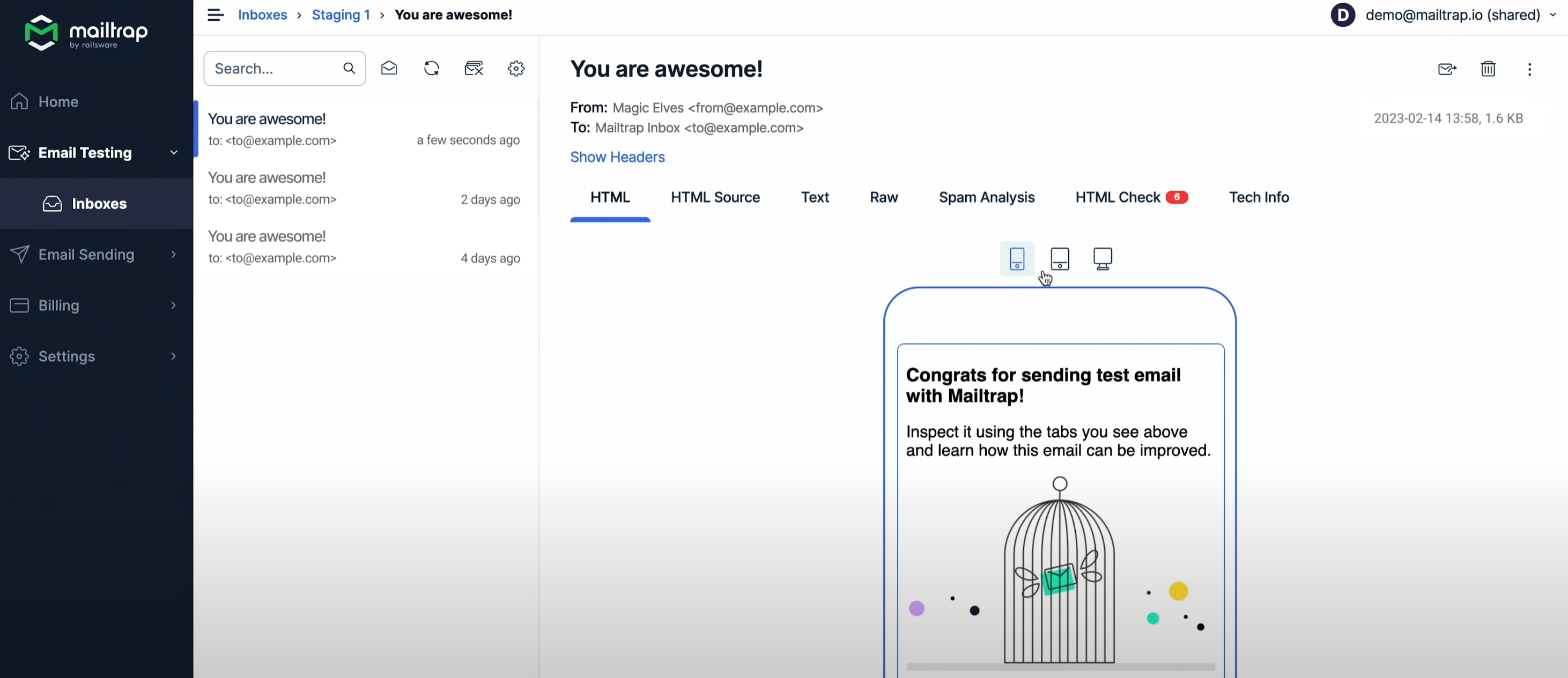Screen dimensions: 1568x678
Task: Open inbox settings with the gear icon
Action: pos(515,68)
